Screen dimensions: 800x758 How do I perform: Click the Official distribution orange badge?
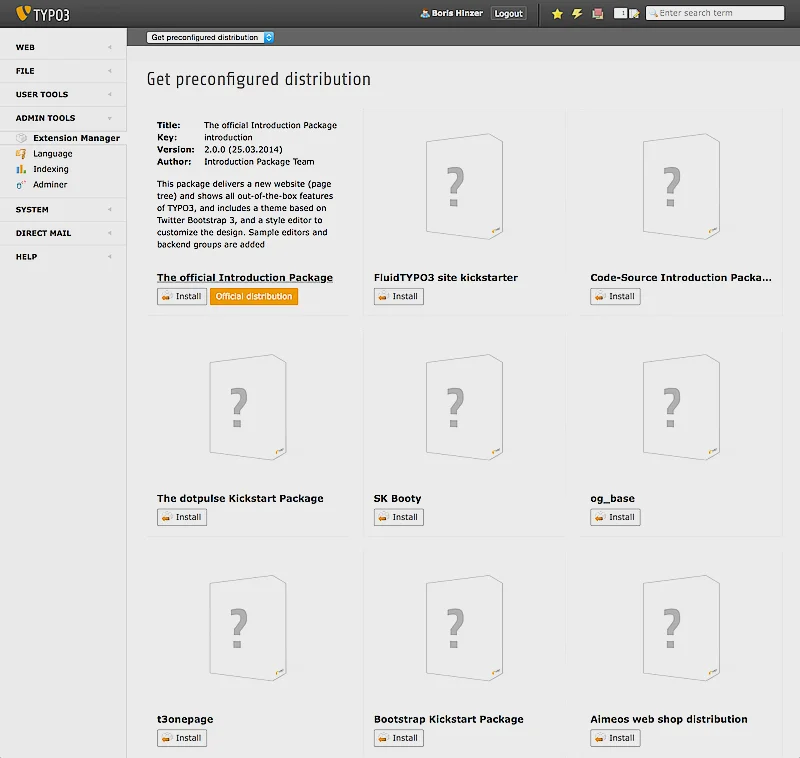click(x=254, y=296)
